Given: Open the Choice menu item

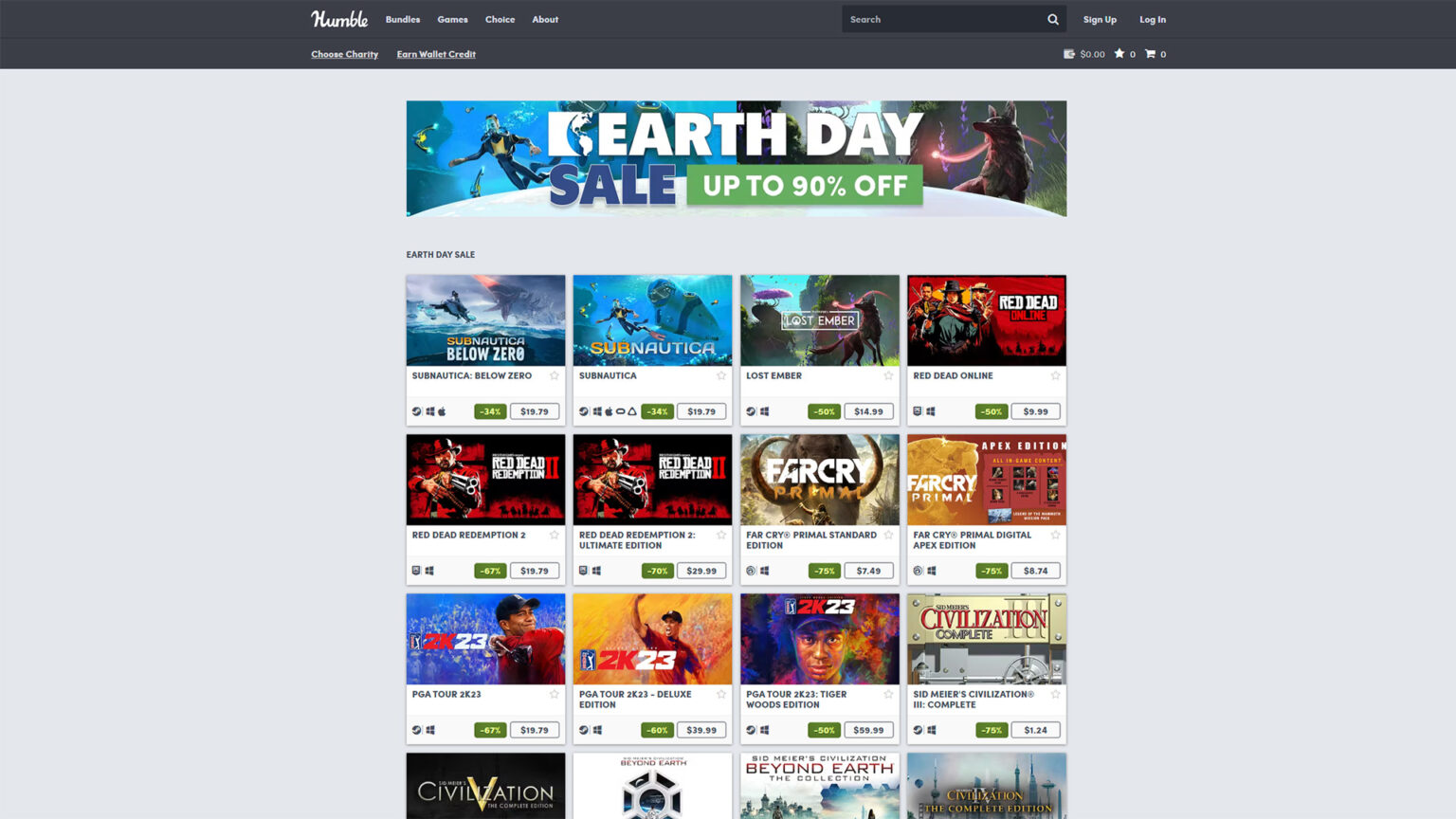Looking at the screenshot, I should point(500,19).
